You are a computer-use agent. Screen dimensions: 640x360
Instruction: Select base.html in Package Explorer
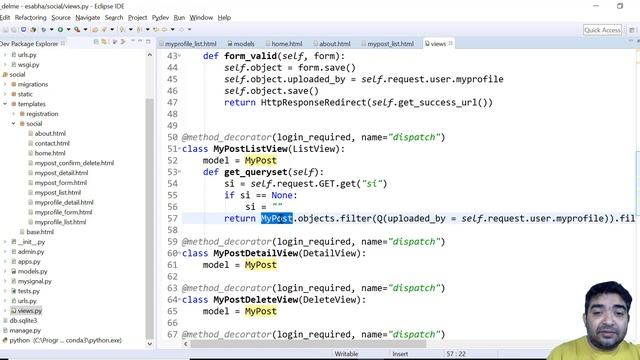(x=40, y=232)
